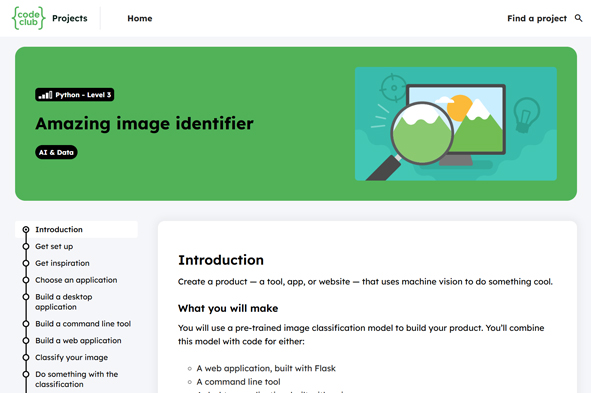591x393 pixels.
Task: Click the Do something with classification marker
Action: (26, 374)
